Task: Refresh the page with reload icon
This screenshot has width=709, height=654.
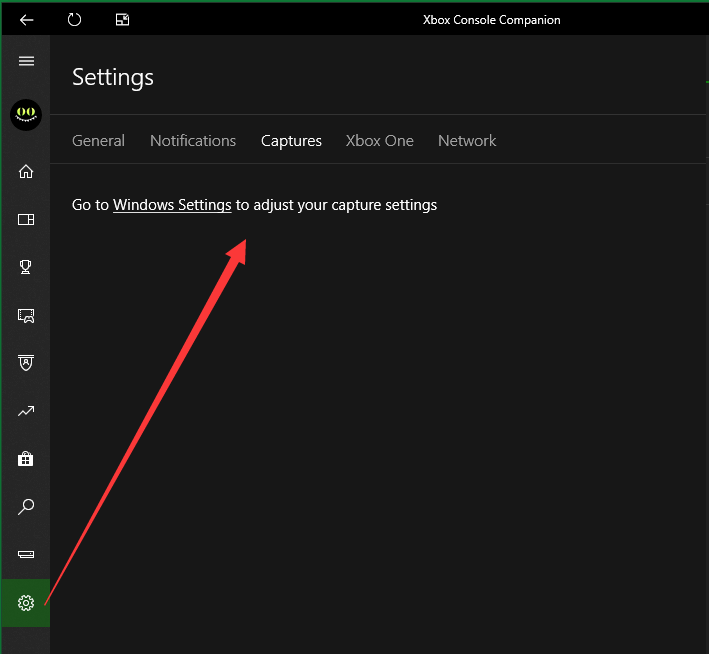Action: pos(74,20)
